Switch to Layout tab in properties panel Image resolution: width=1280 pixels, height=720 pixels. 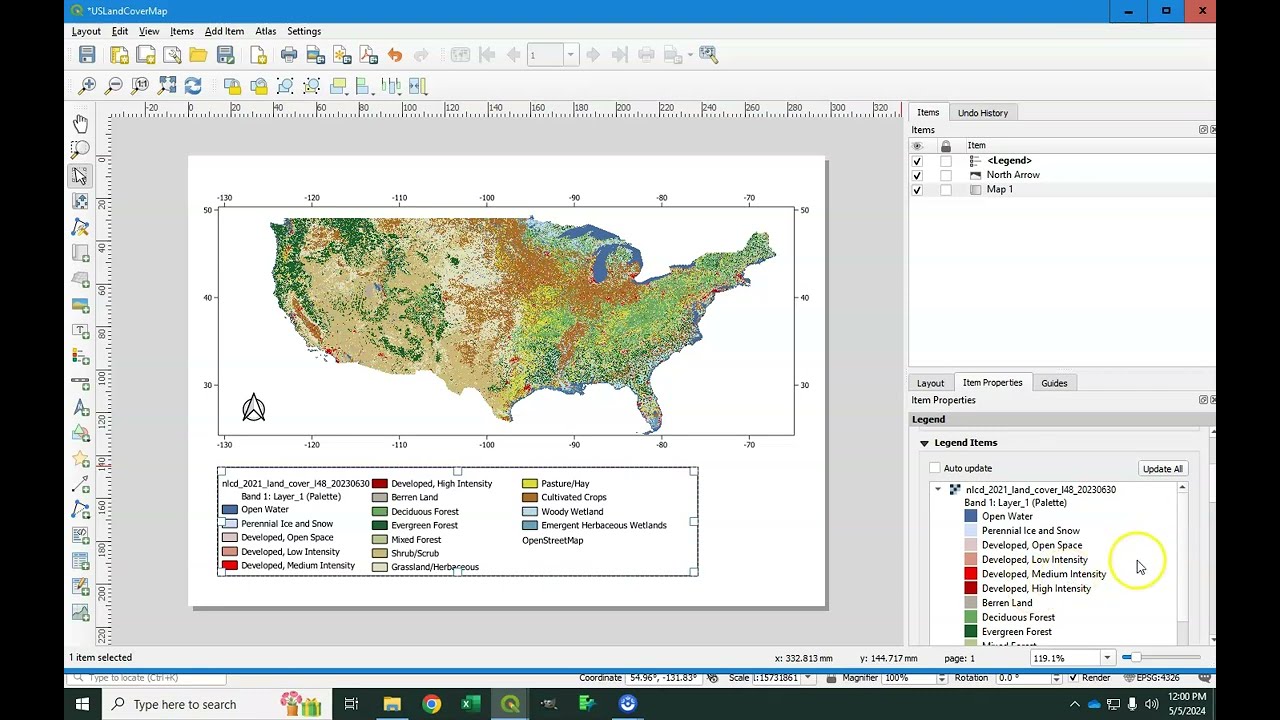pyautogui.click(x=930, y=383)
